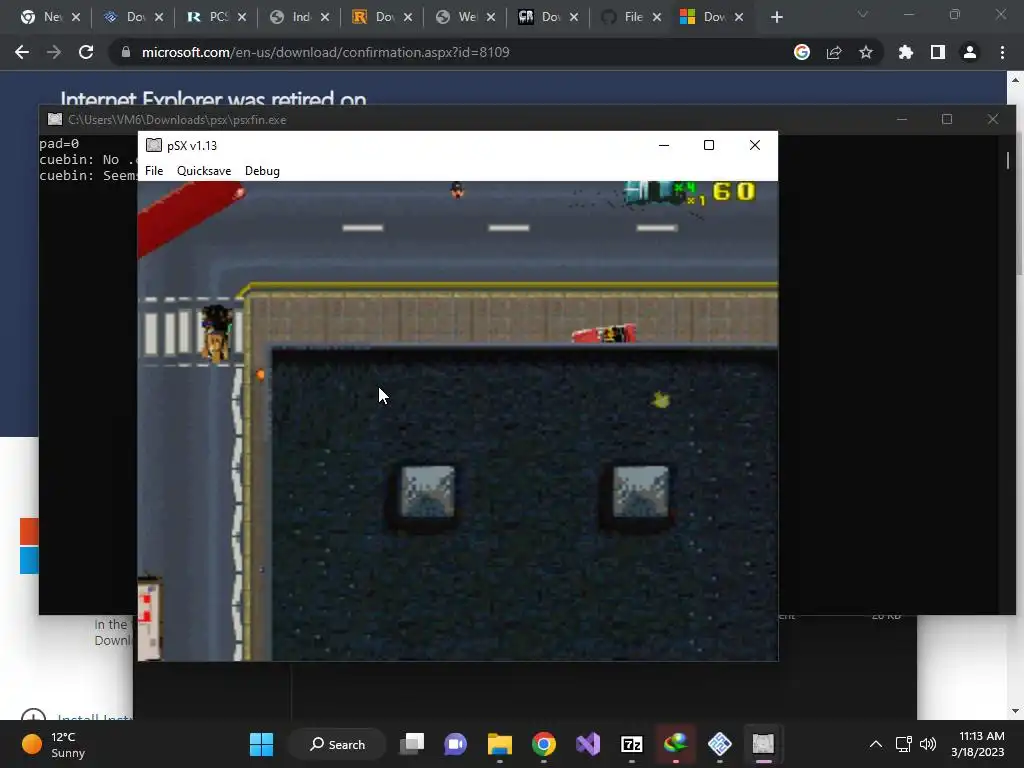Screen dimensions: 1024x768
Task: Close the 'PCS' tab
Action: (x=242, y=18)
